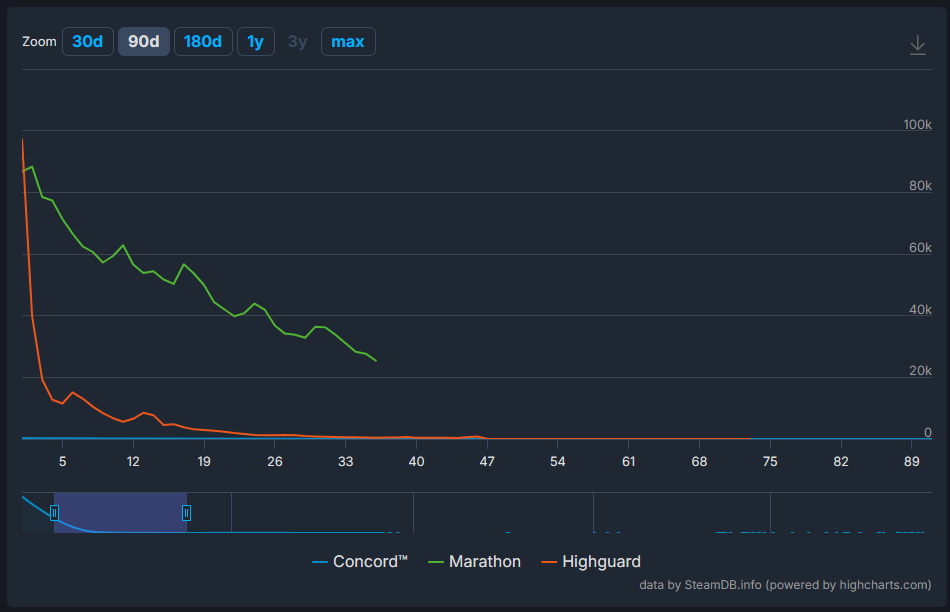Click the x-axis label 54
950x612 pixels.
(x=558, y=462)
